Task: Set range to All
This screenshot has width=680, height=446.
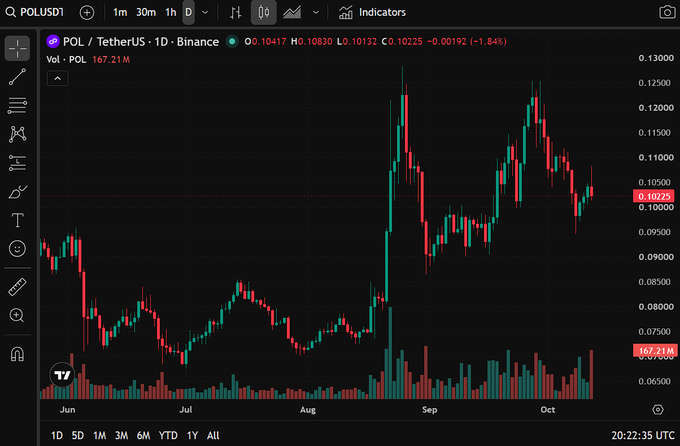Action: pos(213,435)
